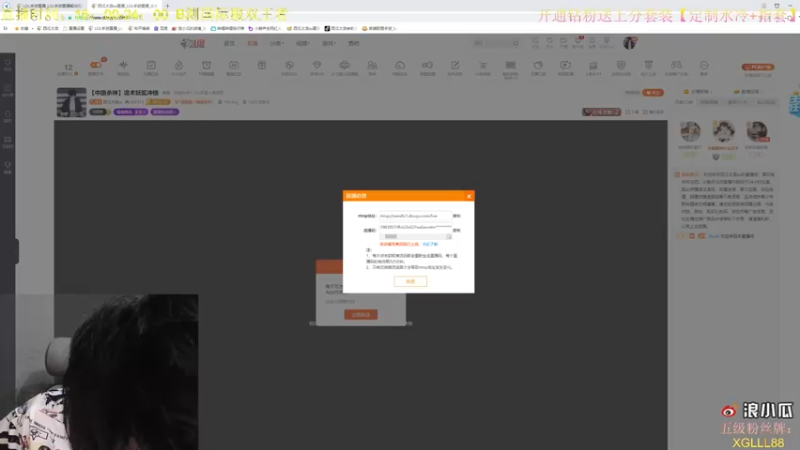Screen dimensions: 800x450
Task: Click the pencil edit icon in the toolbar
Action: 455,65
